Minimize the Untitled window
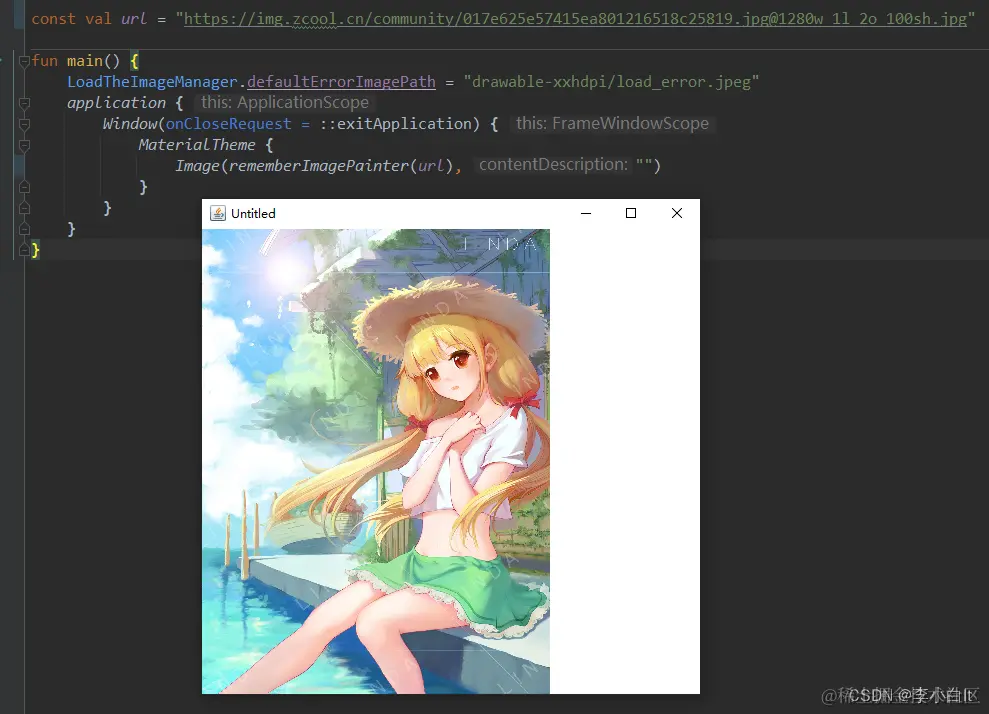Image resolution: width=989 pixels, height=714 pixels. point(586,213)
